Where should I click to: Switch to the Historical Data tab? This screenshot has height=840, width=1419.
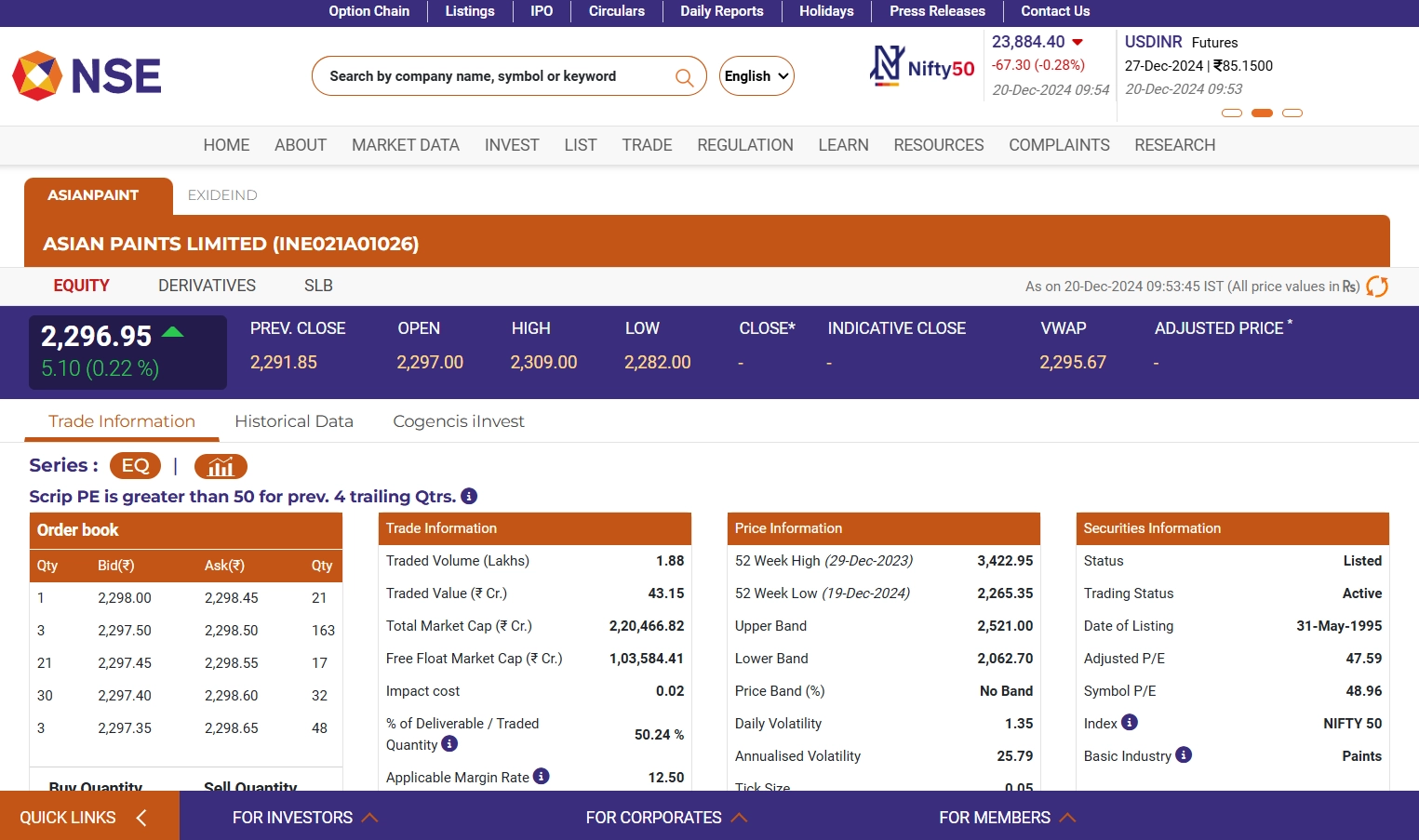point(294,421)
